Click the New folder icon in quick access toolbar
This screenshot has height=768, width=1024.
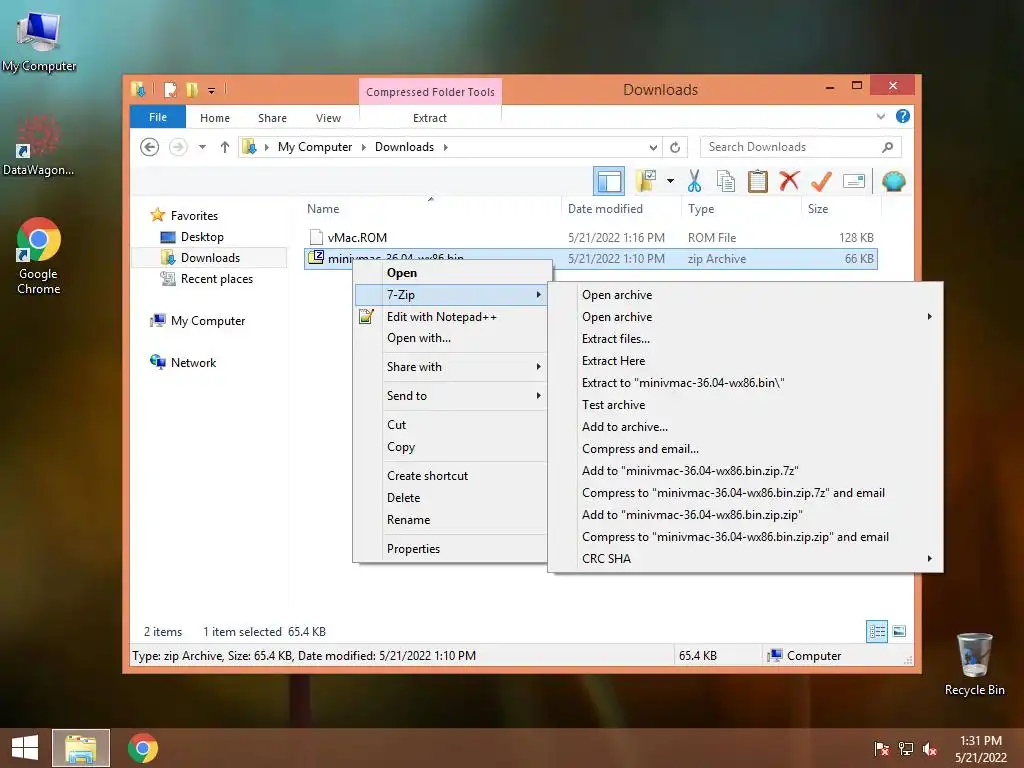[x=191, y=89]
